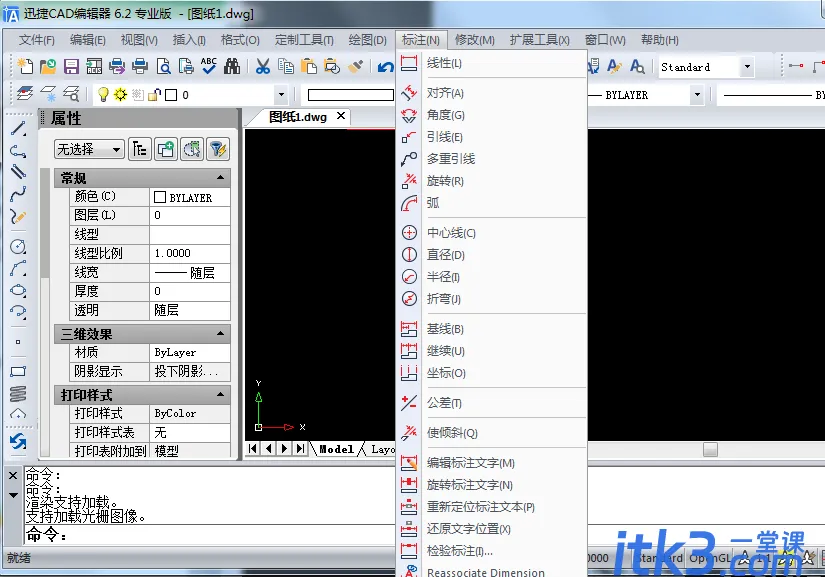825x577 pixels.
Task: Select the Line draw tool
Action: (18, 128)
